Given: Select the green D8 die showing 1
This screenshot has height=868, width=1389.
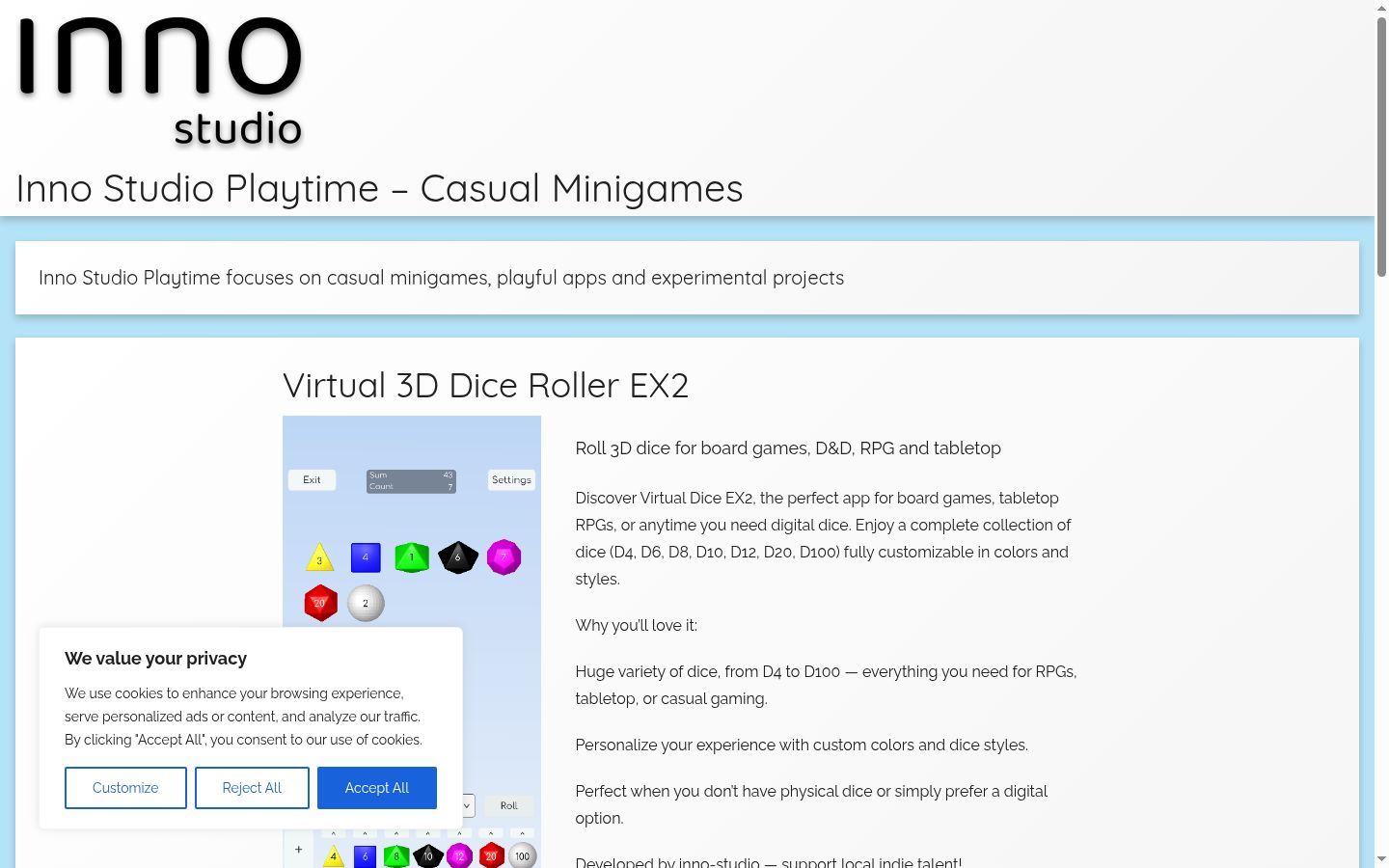Looking at the screenshot, I should (x=412, y=557).
